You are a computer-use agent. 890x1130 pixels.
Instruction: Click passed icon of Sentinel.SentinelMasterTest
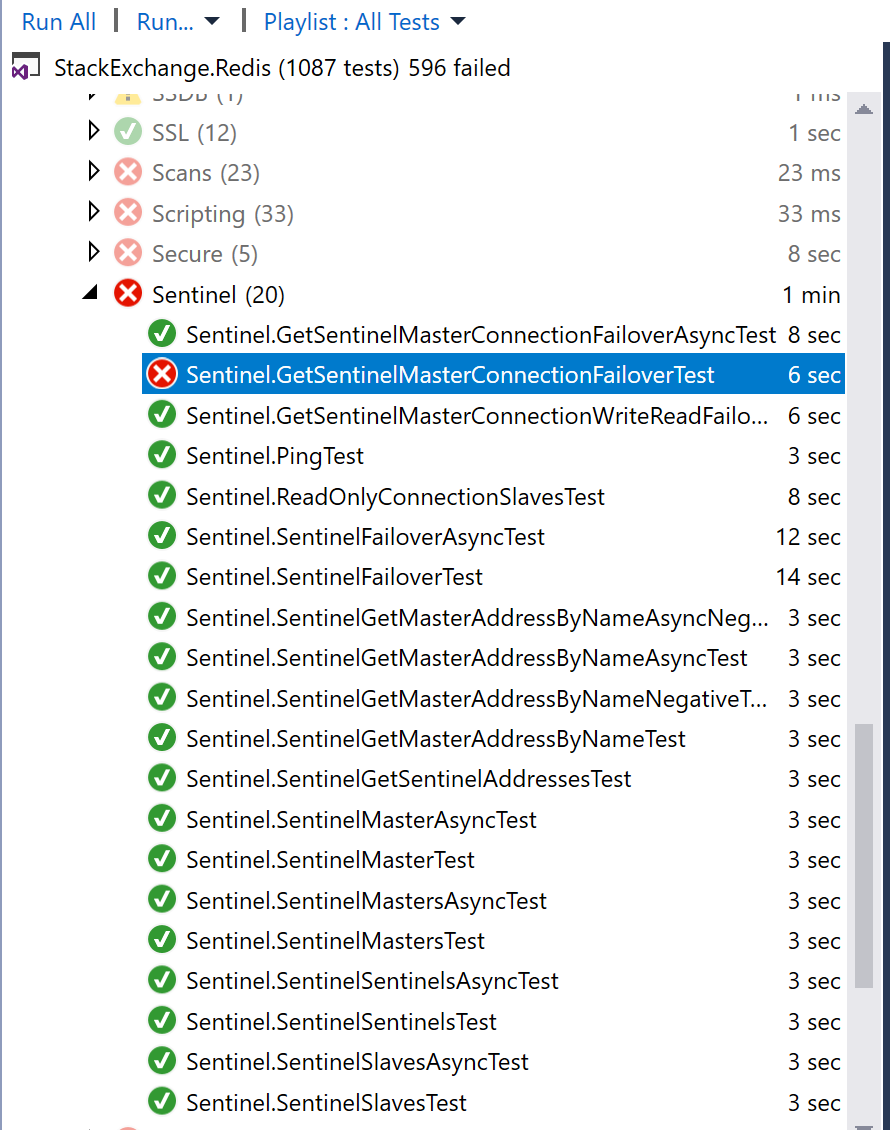coord(161,858)
